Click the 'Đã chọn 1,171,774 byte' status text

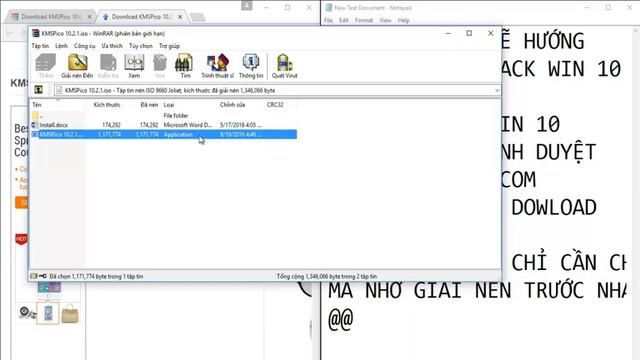pyautogui.click(x=96, y=276)
